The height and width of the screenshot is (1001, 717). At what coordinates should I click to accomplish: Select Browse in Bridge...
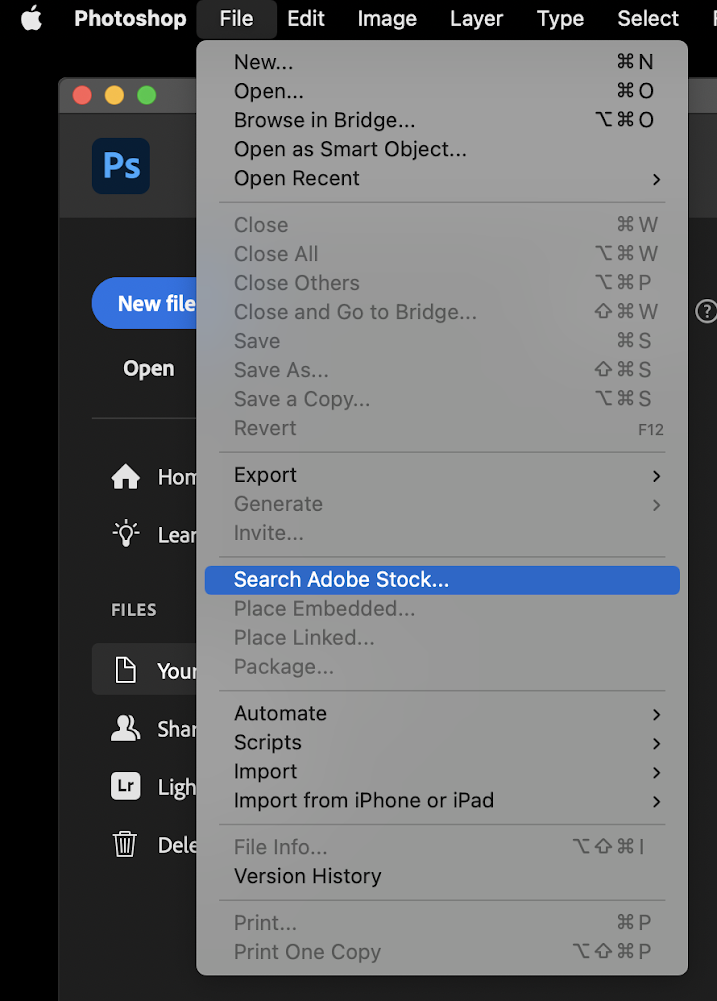[442, 120]
